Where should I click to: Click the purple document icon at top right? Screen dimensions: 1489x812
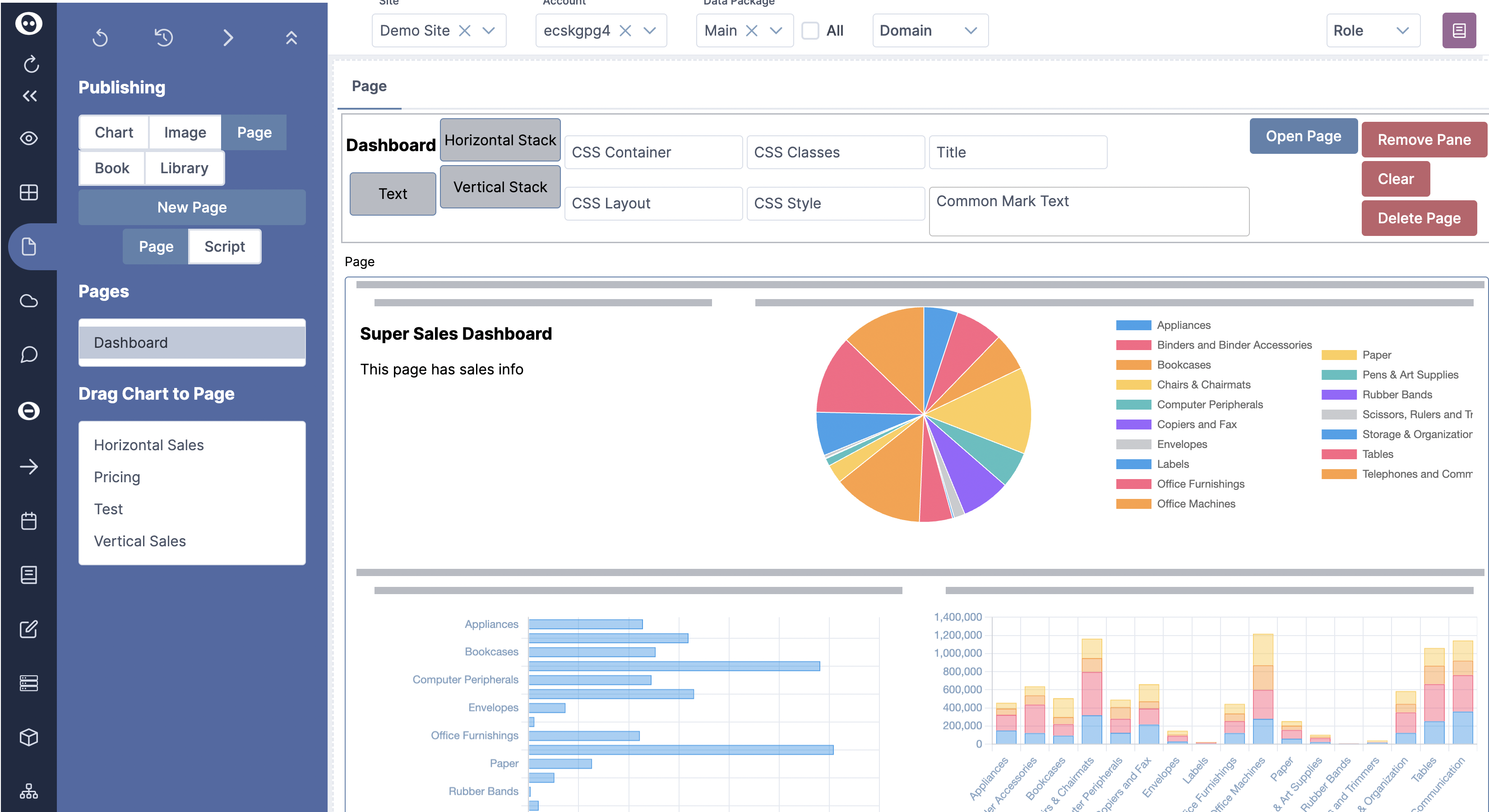1458,31
